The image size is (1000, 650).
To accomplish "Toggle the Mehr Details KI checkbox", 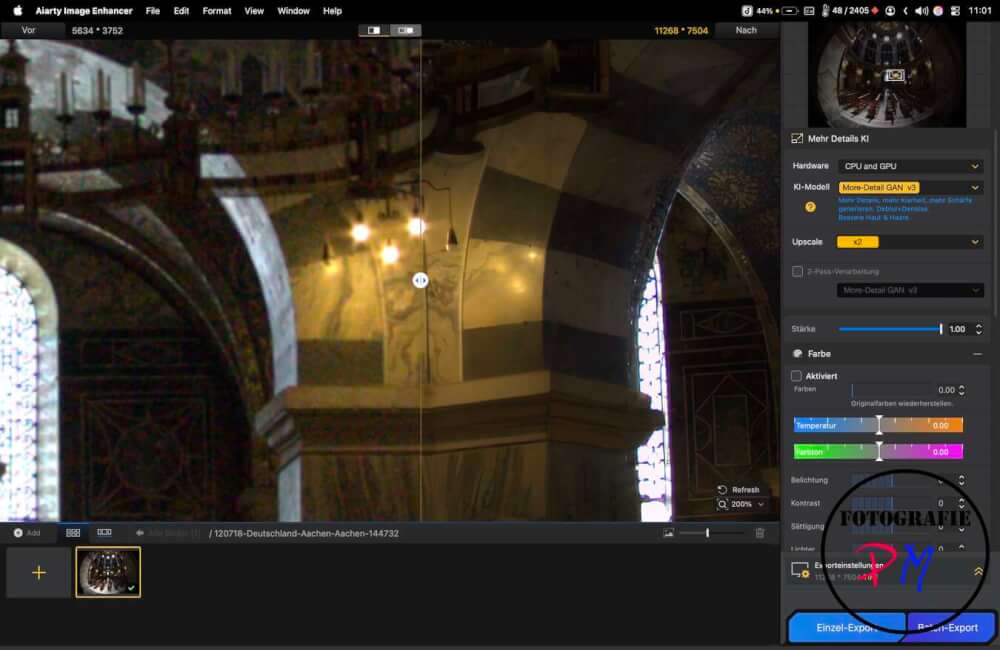I will tap(796, 139).
